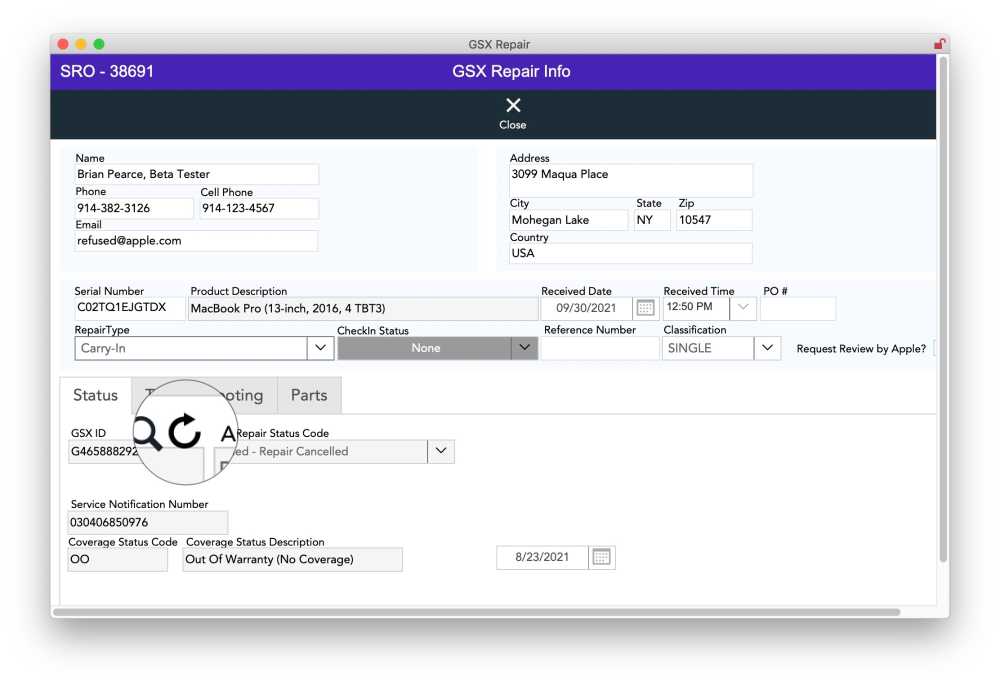
Task: Open the CheckIn Status dropdown
Action: (x=524, y=348)
